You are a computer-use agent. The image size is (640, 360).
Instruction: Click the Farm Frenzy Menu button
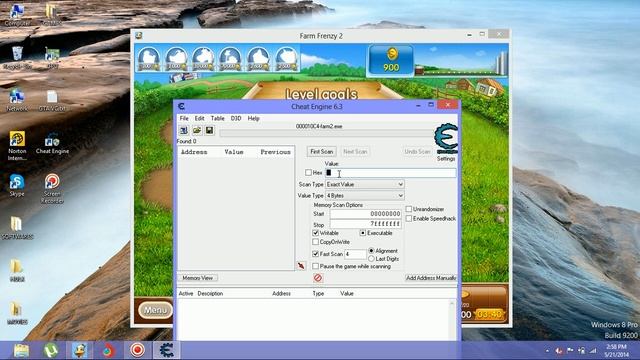[155, 310]
